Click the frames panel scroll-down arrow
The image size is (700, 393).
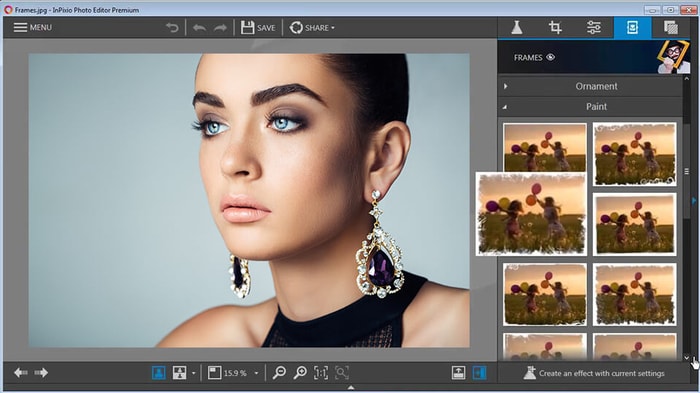687,357
